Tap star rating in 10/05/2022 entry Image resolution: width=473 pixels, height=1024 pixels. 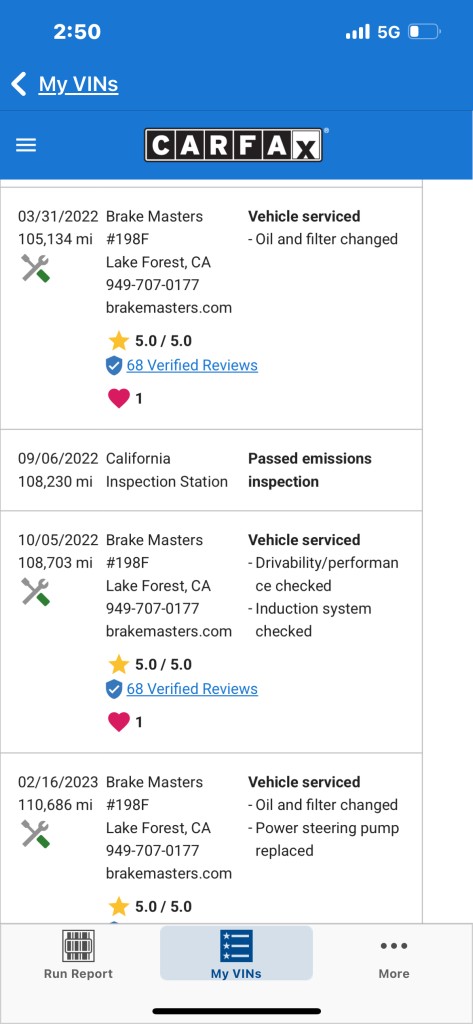pyautogui.click(x=150, y=665)
